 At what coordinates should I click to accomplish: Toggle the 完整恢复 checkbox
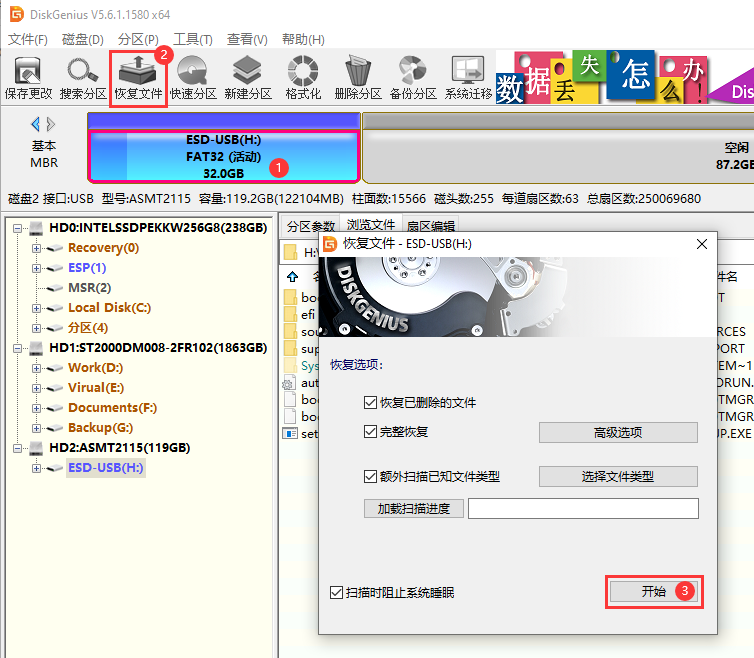pyautogui.click(x=371, y=432)
